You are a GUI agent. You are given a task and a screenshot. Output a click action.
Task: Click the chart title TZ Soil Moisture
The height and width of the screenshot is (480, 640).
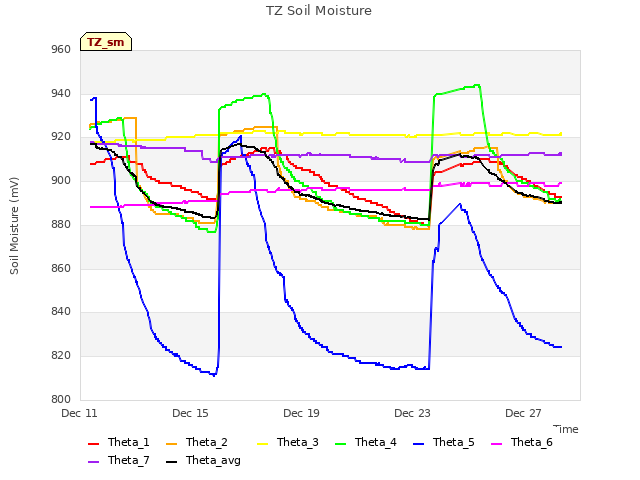(x=319, y=11)
